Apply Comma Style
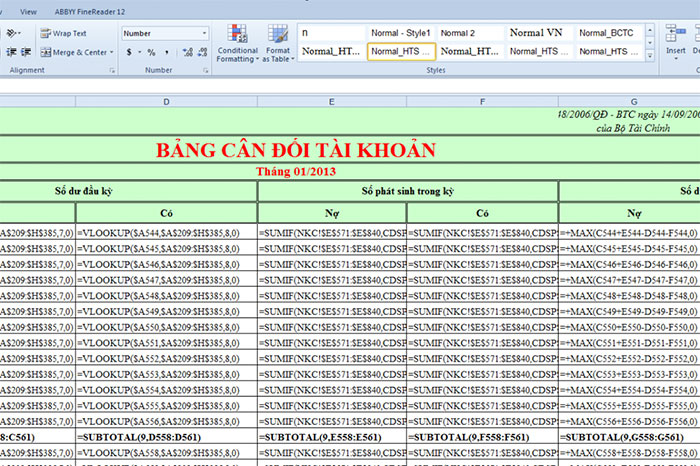Screen dimensions: 700x466 tap(167, 52)
